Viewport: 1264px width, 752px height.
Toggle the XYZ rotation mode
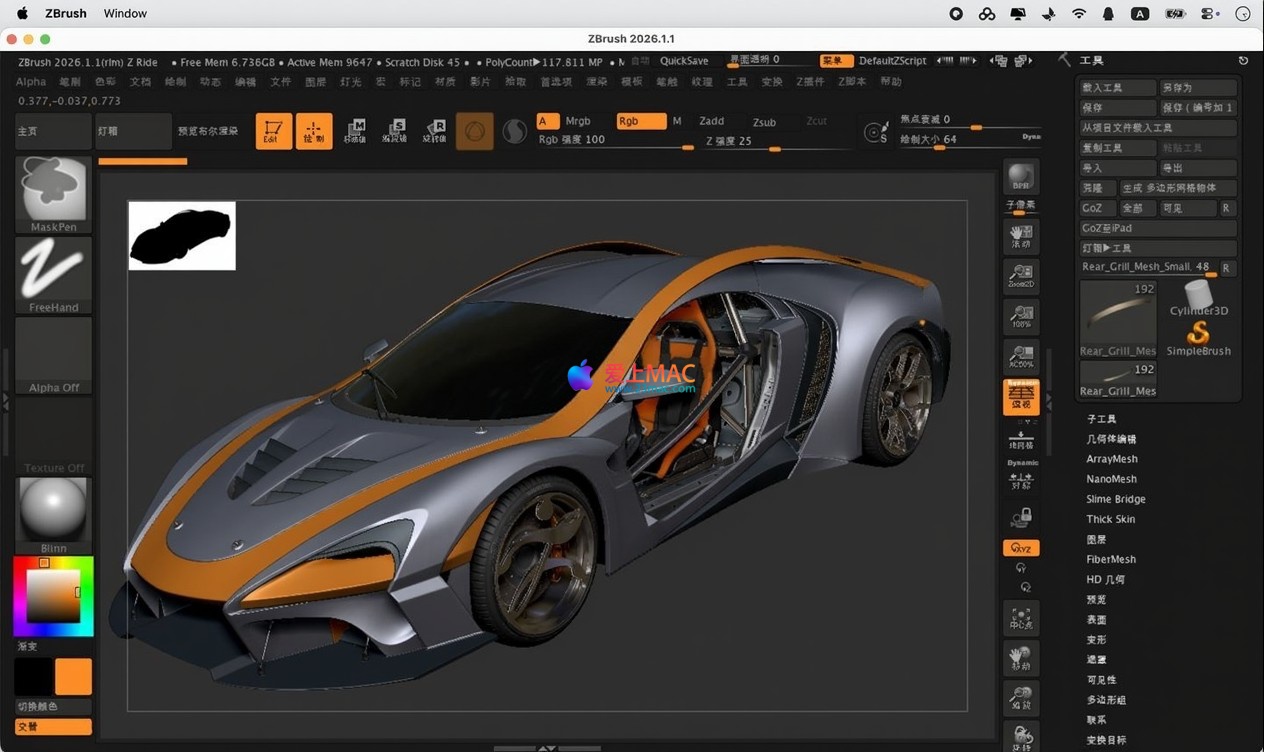coord(1021,548)
